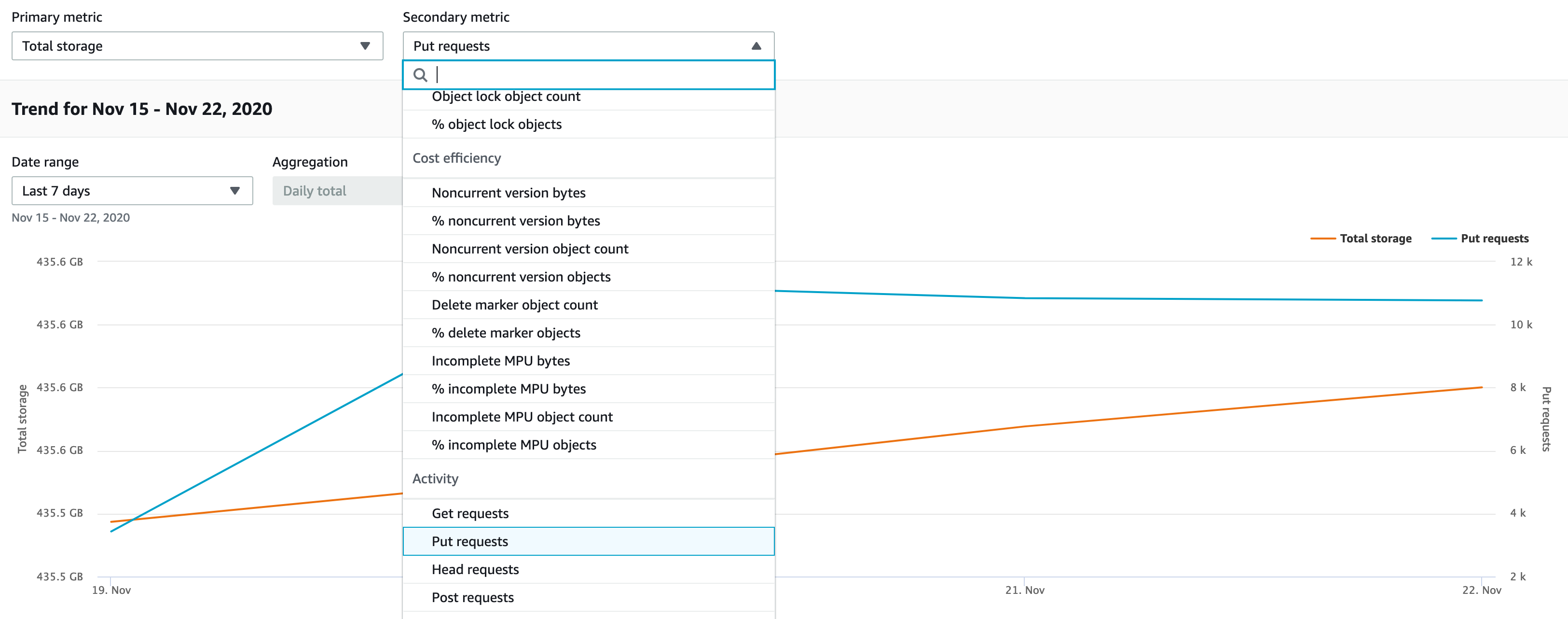This screenshot has width=1568, height=619.
Task: Select Object lock object count option
Action: coord(505,98)
